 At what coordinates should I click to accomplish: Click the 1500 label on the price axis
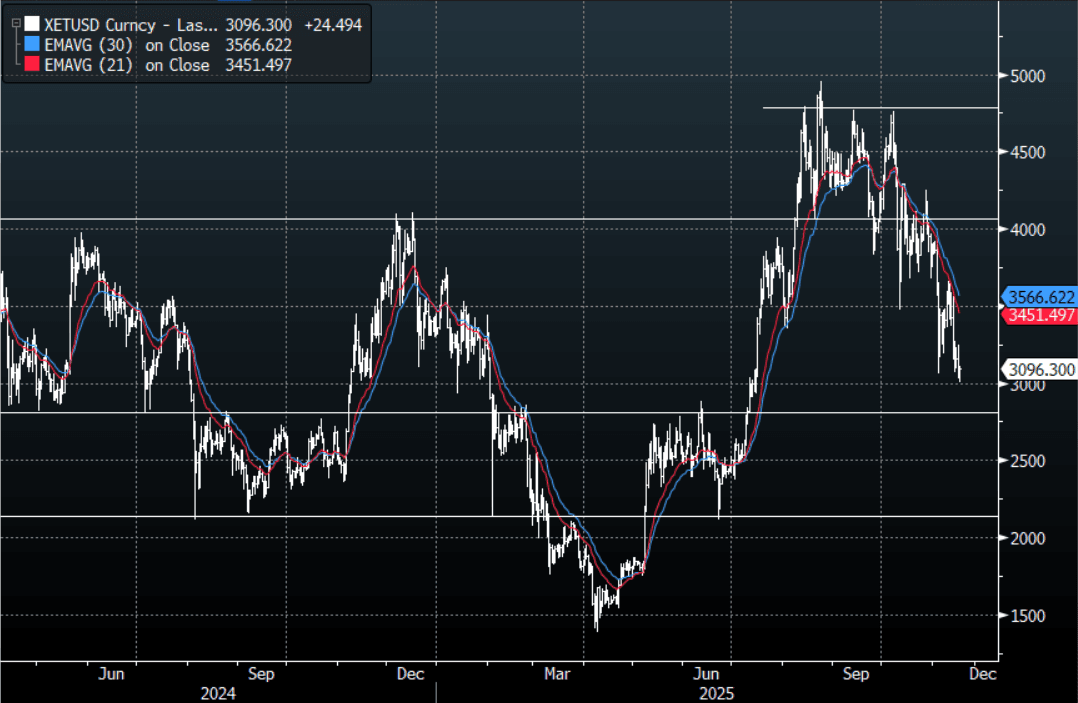point(1027,615)
